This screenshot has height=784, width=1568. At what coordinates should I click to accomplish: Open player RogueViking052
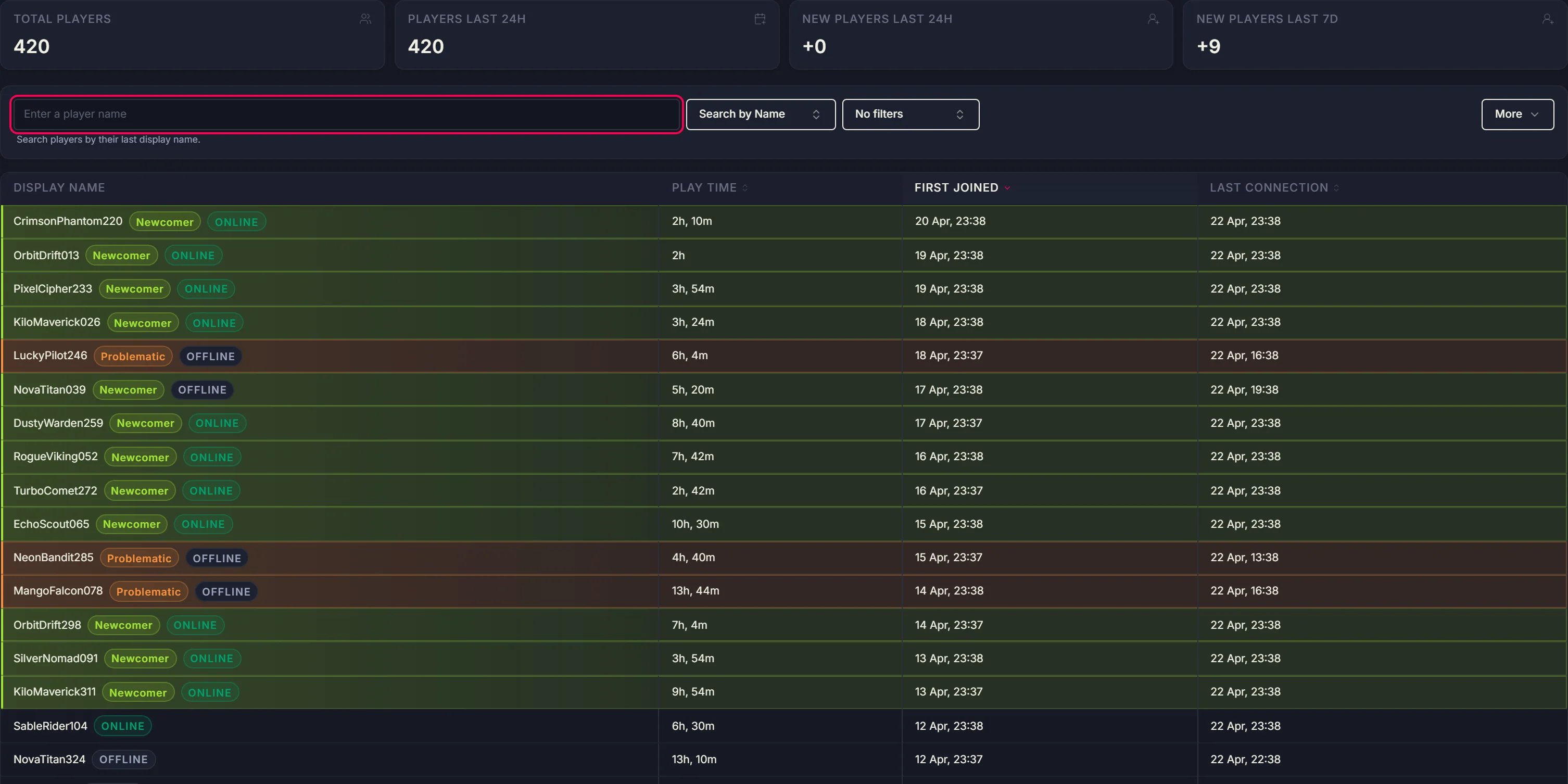pos(55,457)
